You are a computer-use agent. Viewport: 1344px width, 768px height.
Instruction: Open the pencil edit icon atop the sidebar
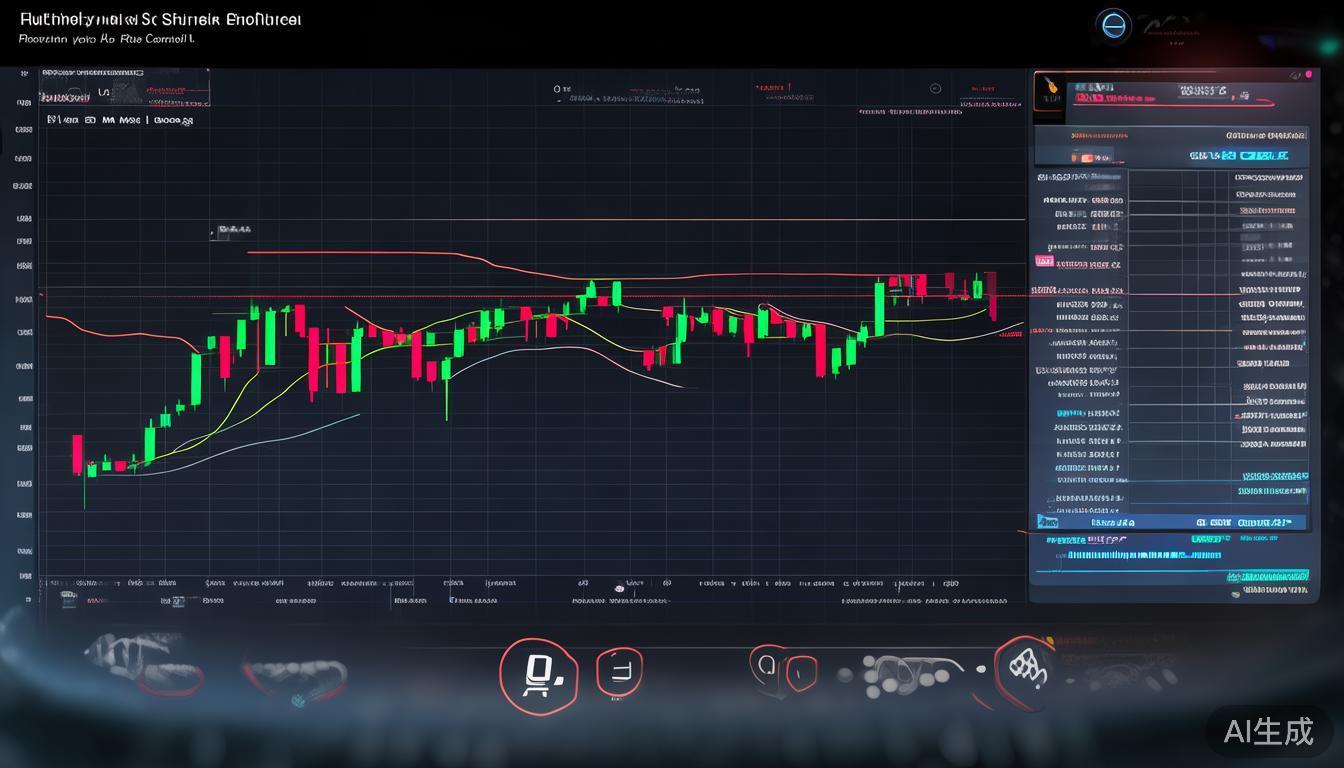tap(1294, 76)
